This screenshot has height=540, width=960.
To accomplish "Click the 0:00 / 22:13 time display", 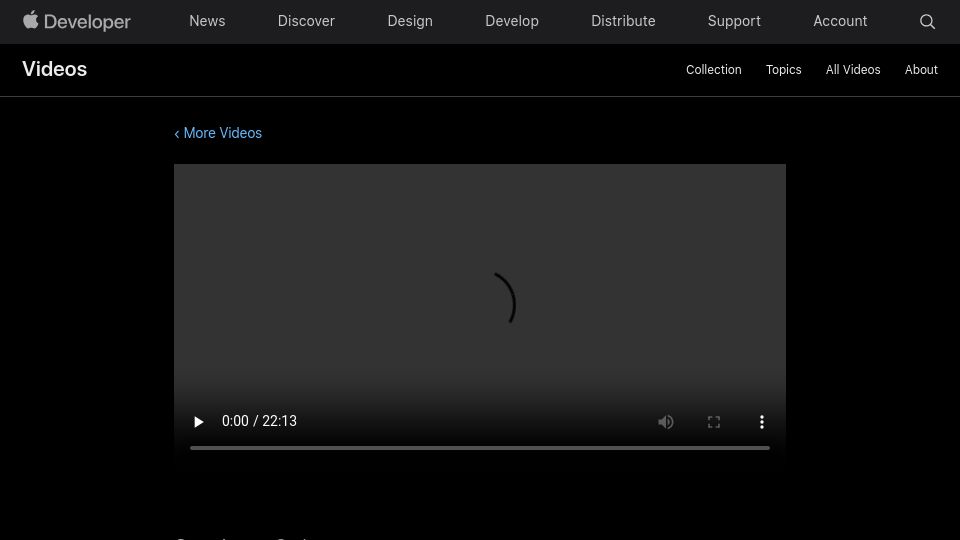I will click(259, 421).
